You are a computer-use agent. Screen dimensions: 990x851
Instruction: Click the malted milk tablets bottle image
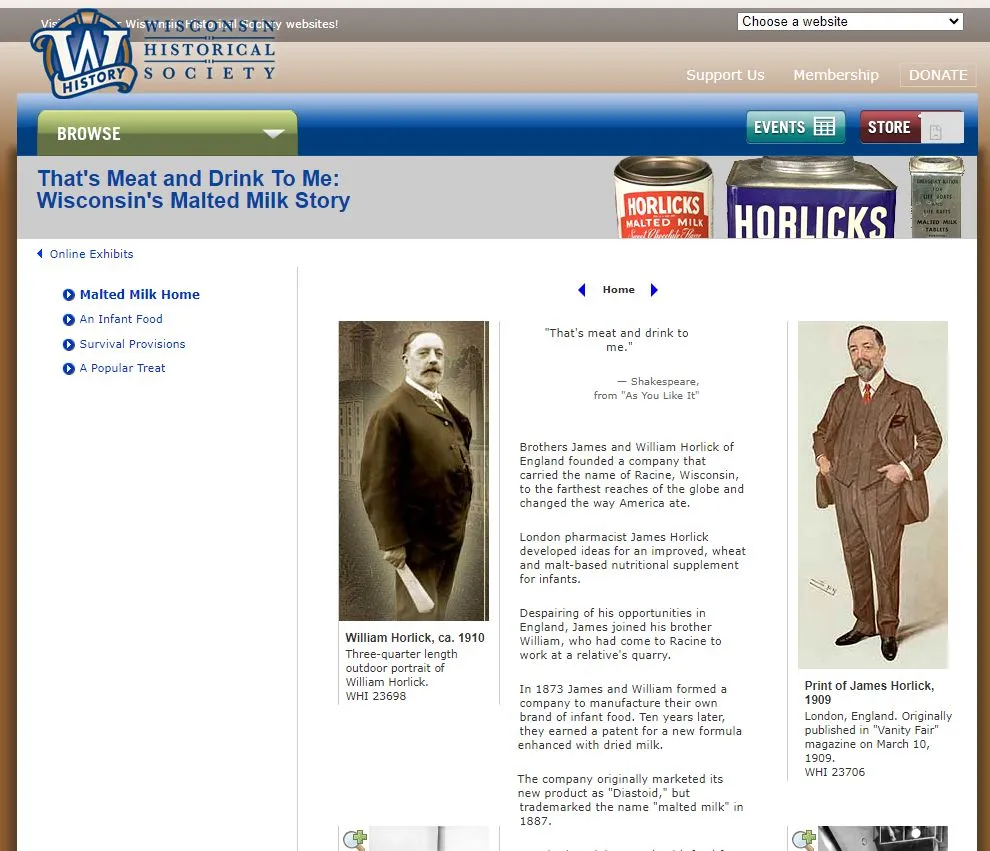tap(936, 198)
